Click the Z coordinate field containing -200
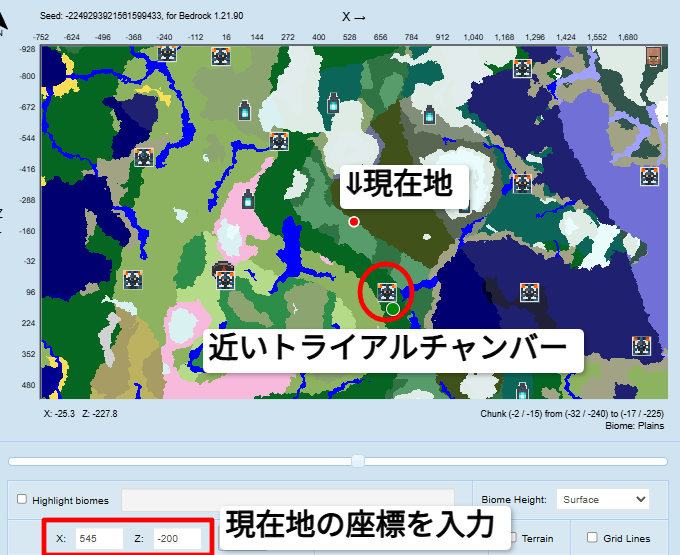 177,539
